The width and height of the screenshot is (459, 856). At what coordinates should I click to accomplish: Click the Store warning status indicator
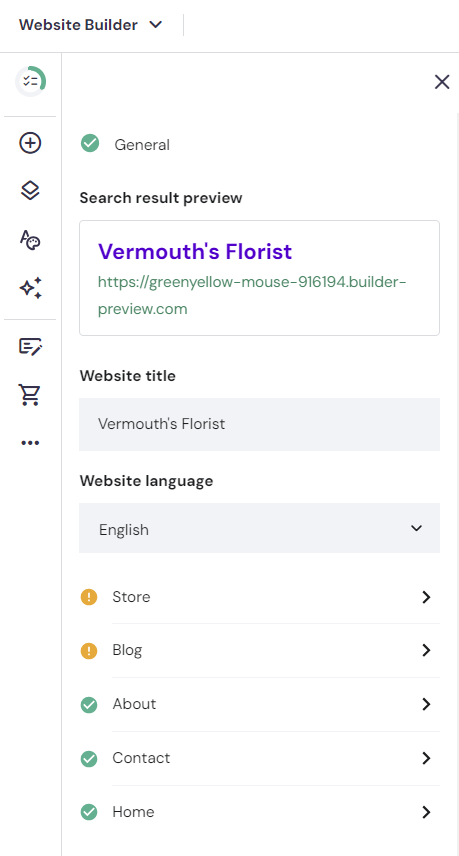pyautogui.click(x=89, y=597)
